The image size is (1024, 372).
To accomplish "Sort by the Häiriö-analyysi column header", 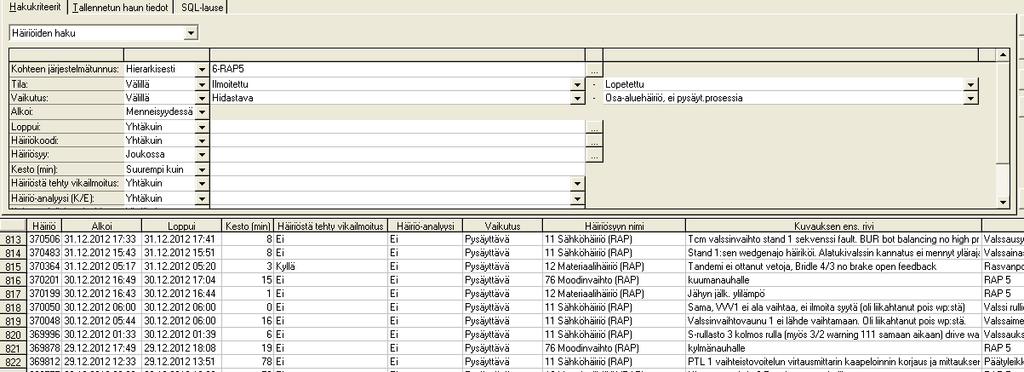I will [x=425, y=225].
